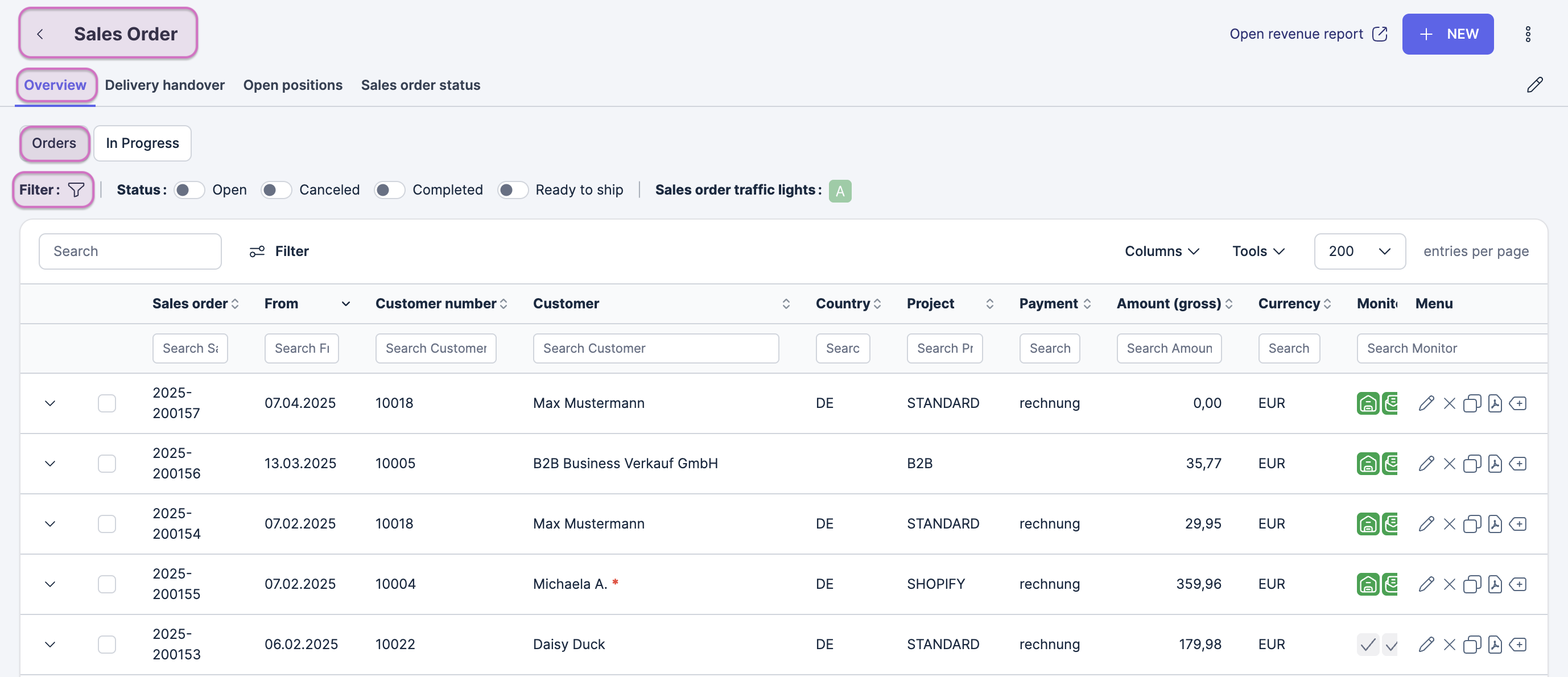This screenshot has height=677, width=1568.
Task: Click the kebab menu next to NEW
Action: [x=1528, y=34]
